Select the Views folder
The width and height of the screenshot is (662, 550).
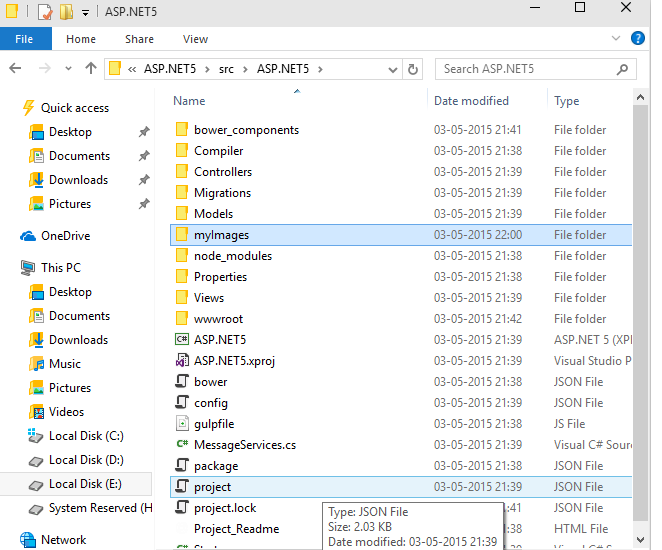[209, 298]
